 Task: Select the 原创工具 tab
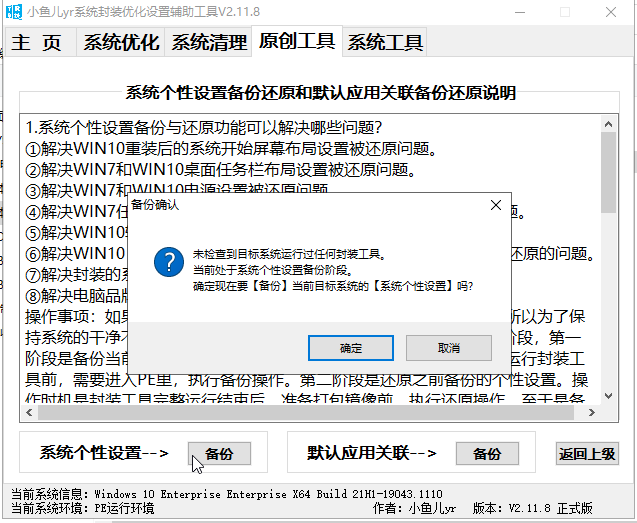click(297, 41)
